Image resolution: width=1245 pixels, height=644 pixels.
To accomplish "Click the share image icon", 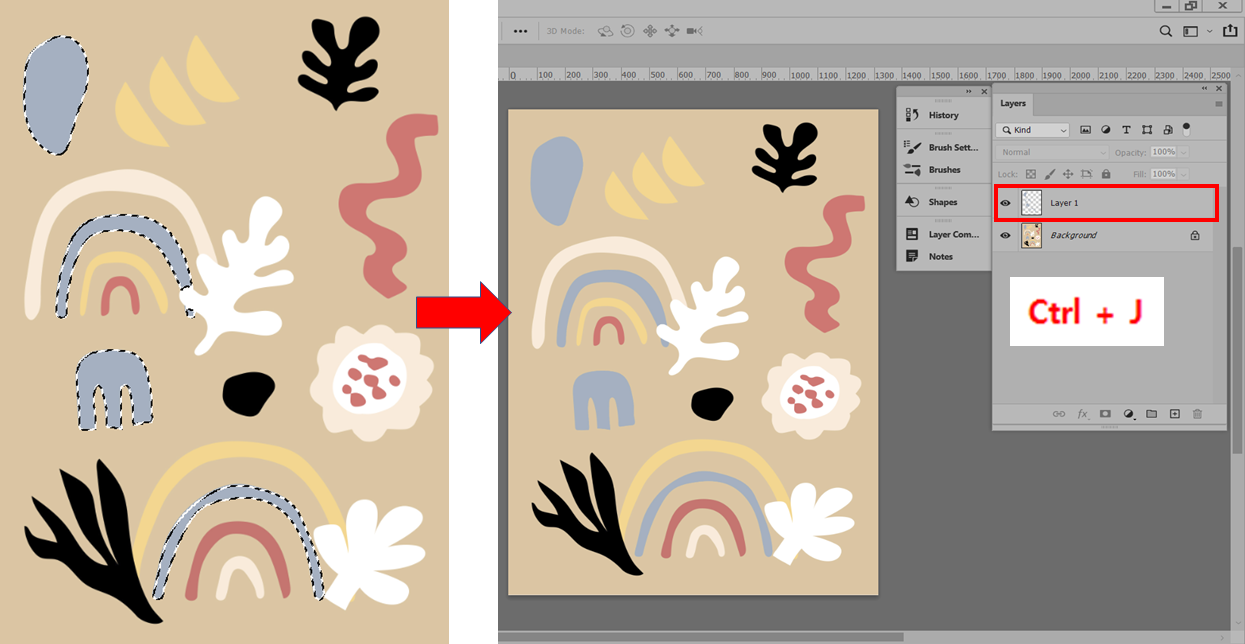I will [x=1228, y=31].
